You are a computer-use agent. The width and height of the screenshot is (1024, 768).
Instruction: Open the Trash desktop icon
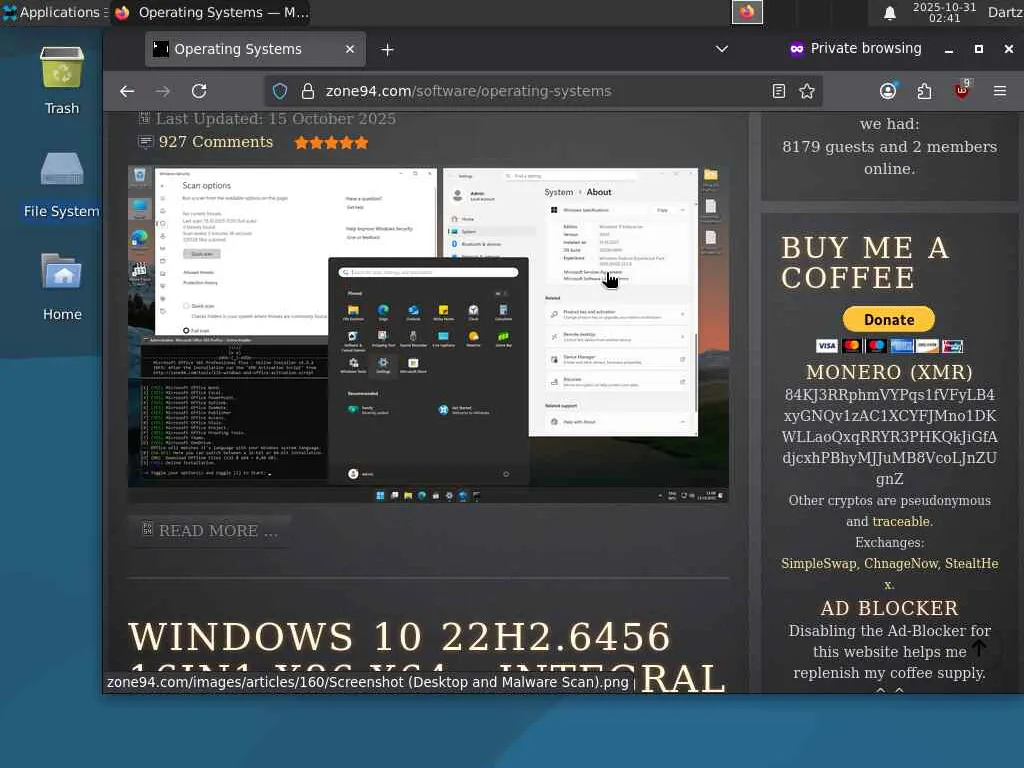pos(62,81)
